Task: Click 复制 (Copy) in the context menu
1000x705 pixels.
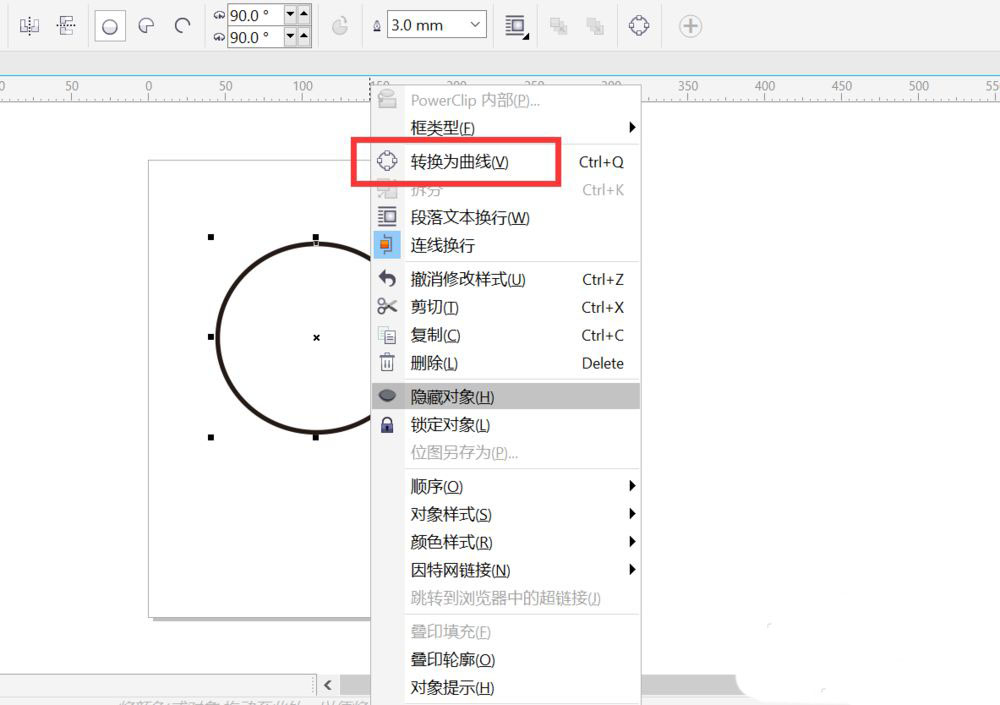Action: coord(435,335)
